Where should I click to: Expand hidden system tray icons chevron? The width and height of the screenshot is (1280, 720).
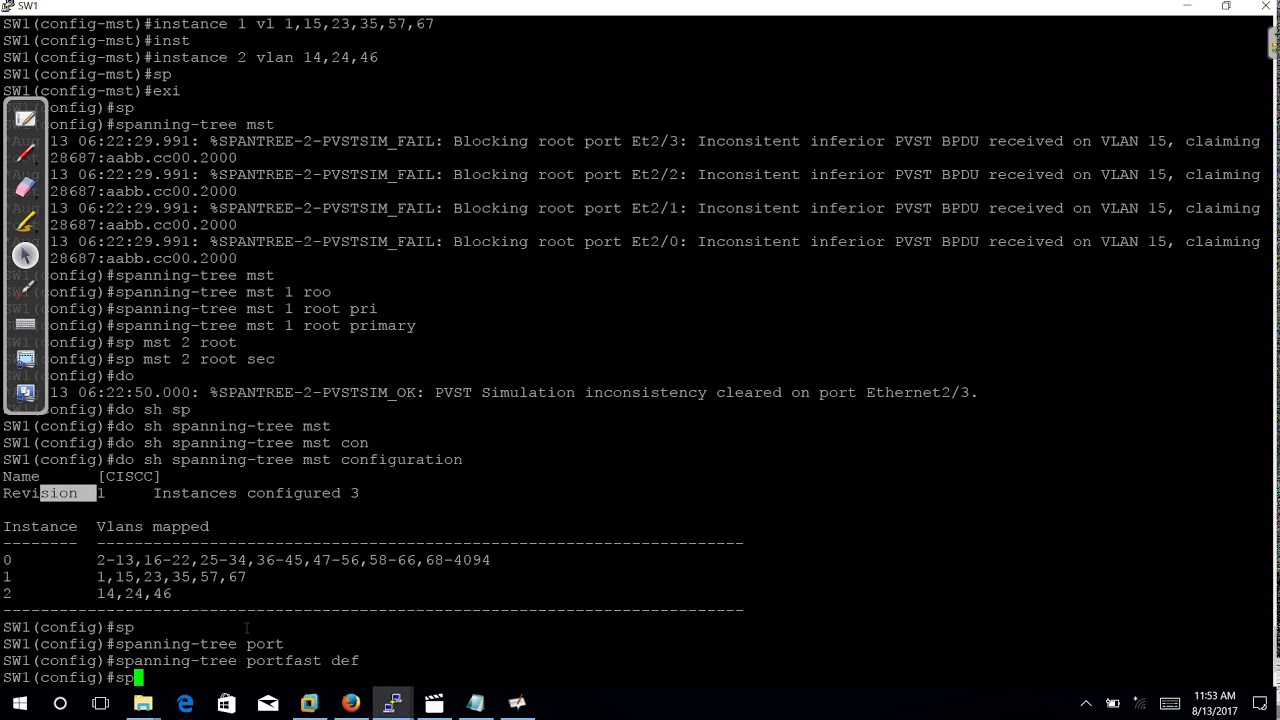(1086, 704)
